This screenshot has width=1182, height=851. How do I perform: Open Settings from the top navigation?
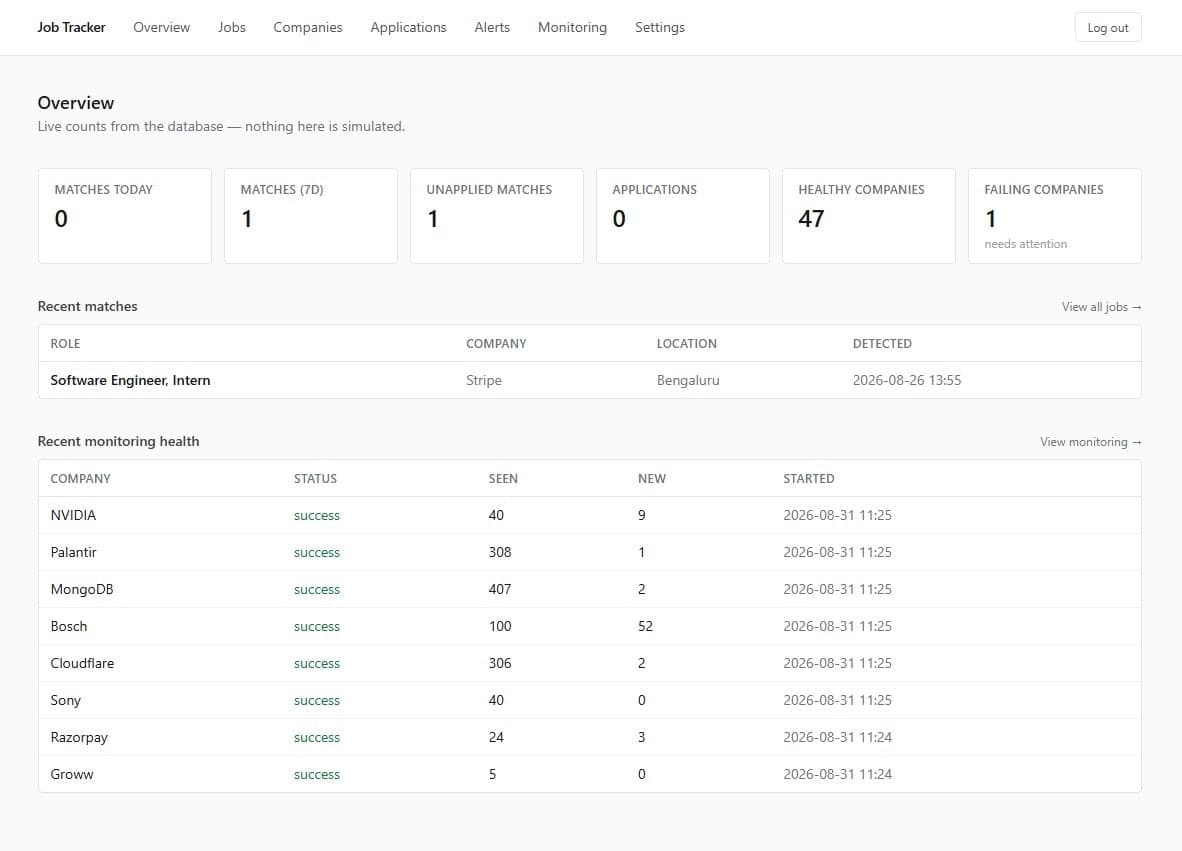point(660,27)
